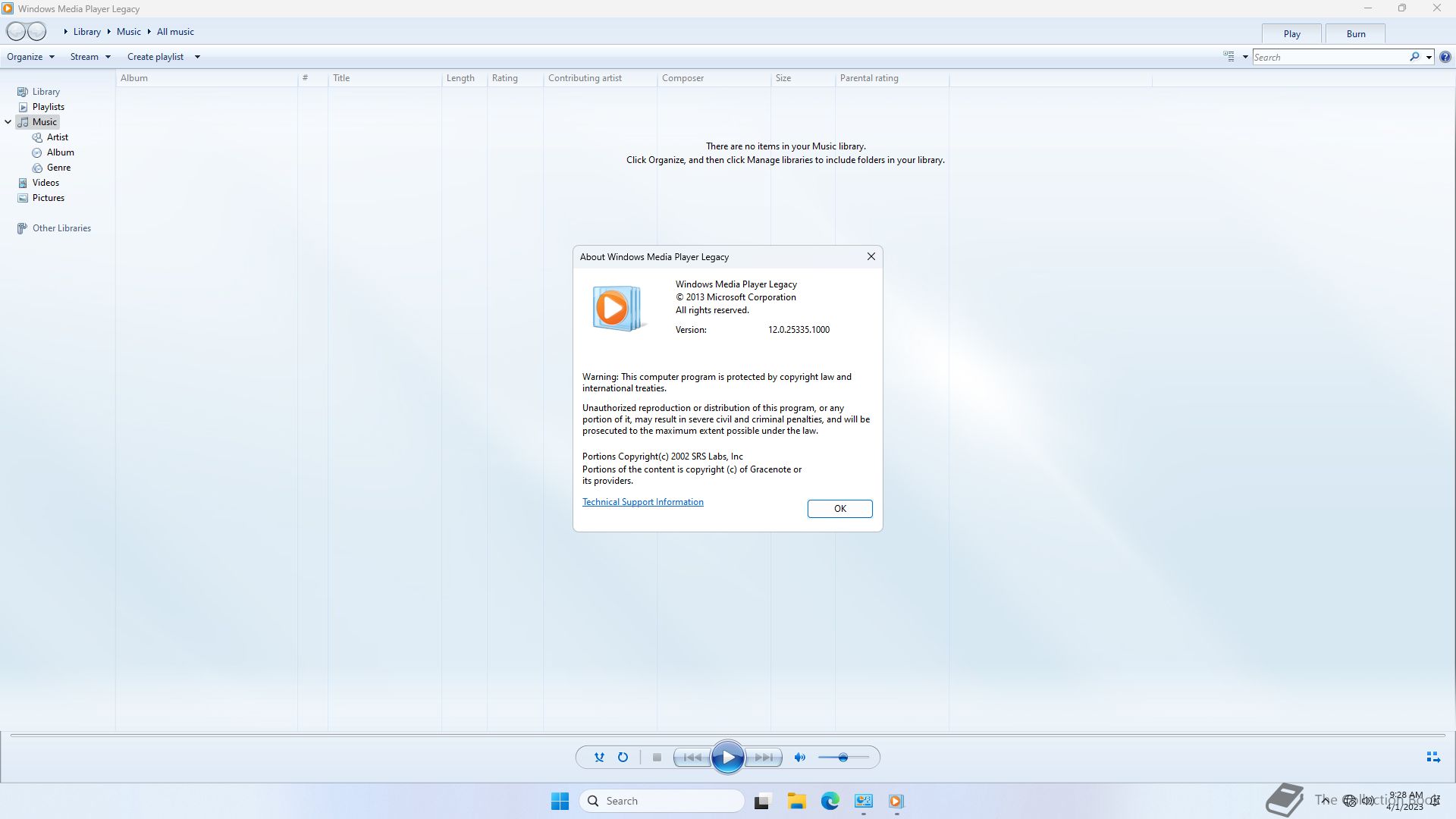The image size is (1456, 819).
Task: Click the Previous track button
Action: [692, 758]
